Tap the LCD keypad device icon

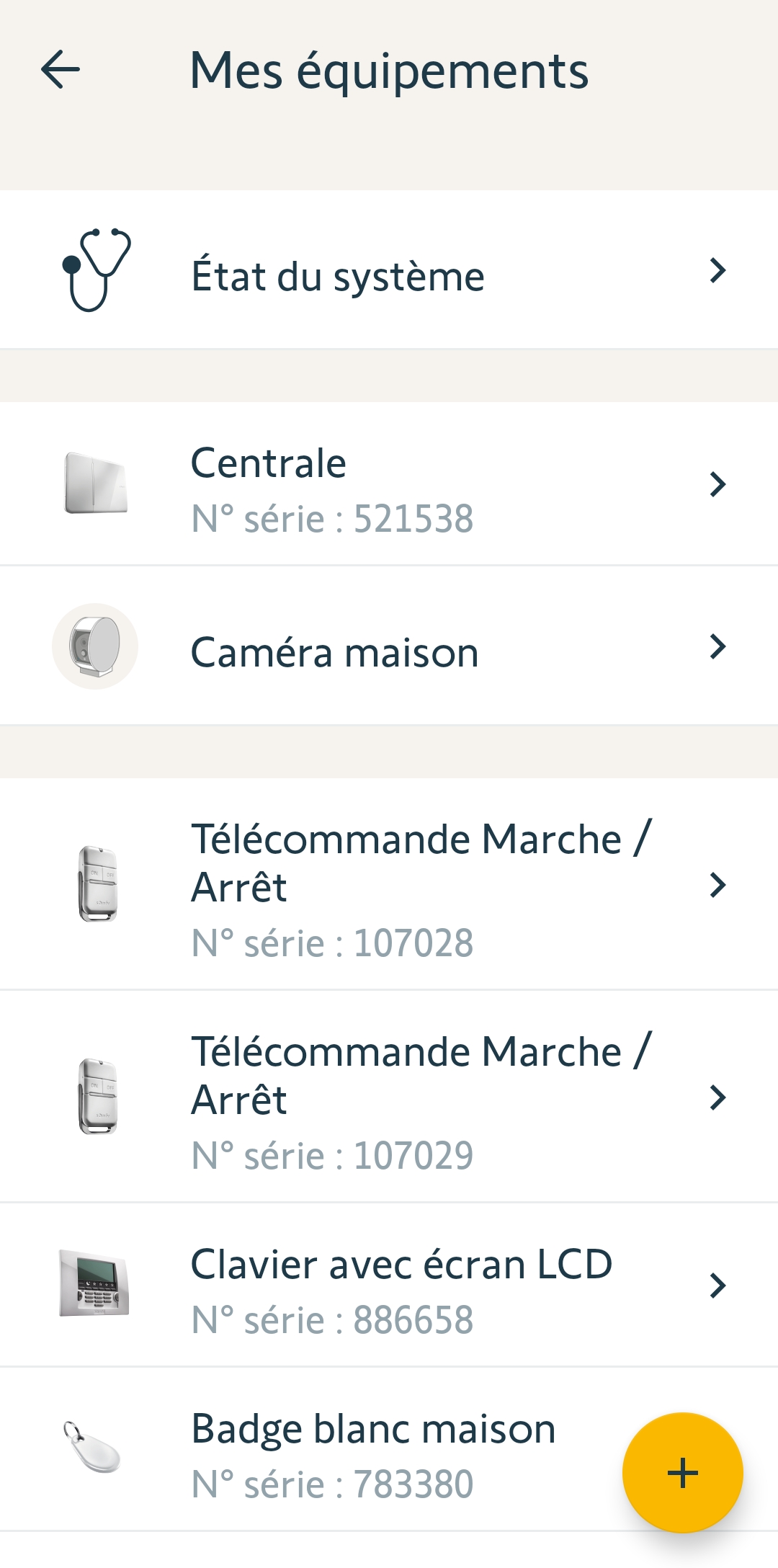[x=94, y=1283]
